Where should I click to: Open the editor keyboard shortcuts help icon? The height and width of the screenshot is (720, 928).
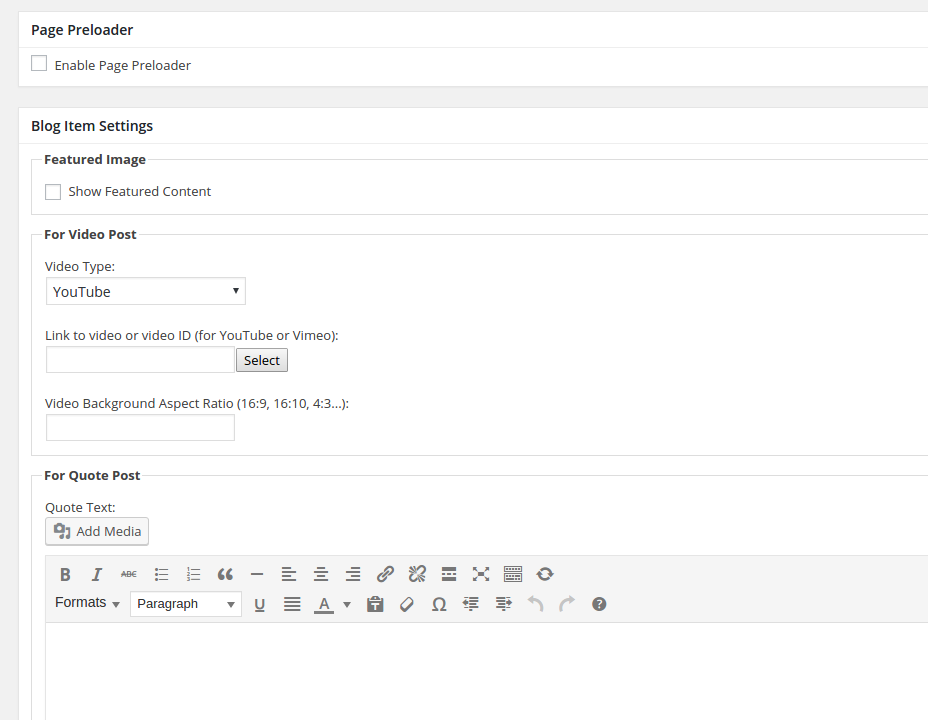pos(599,604)
